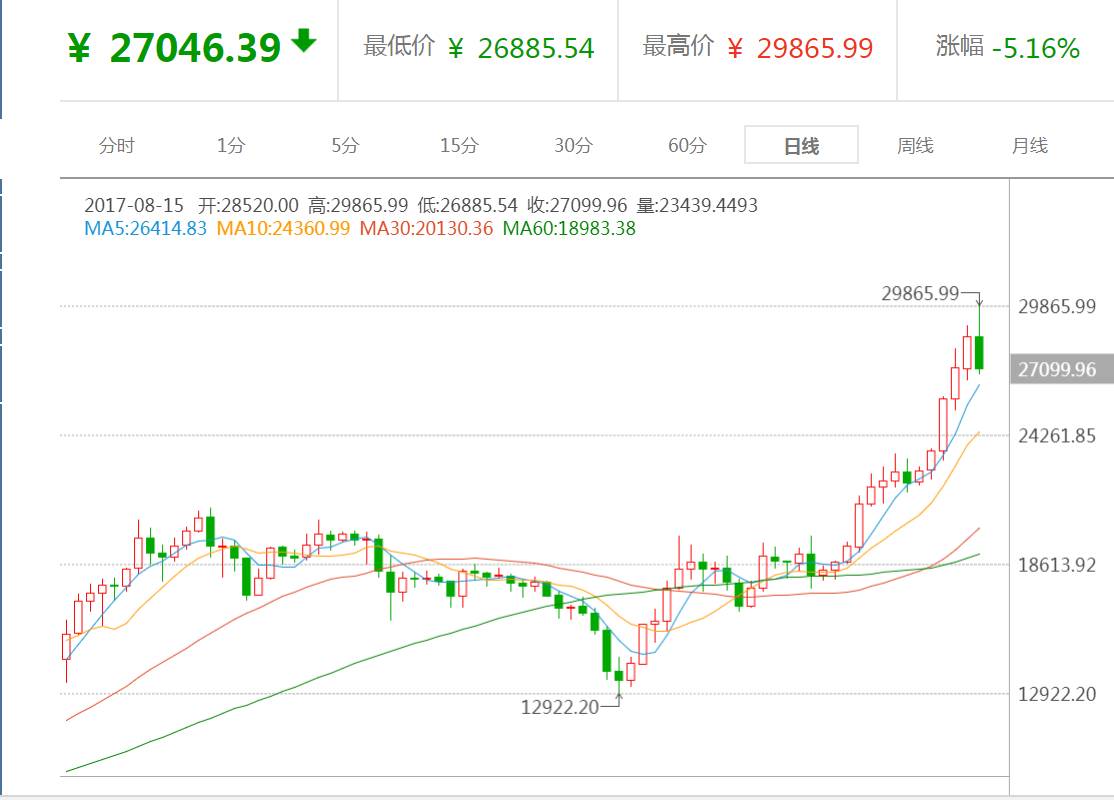Click the volume 量:23439.4493 text
Viewport: 1114px width, 800px height.
[x=697, y=205]
